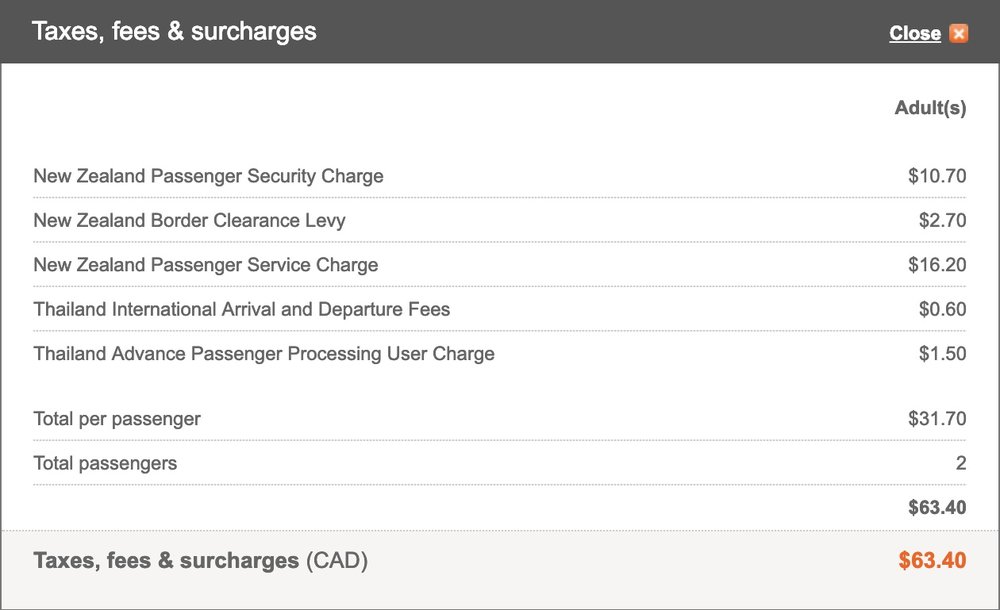Click the $2.70 border levy amount
This screenshot has height=610, width=1000.
[942, 221]
